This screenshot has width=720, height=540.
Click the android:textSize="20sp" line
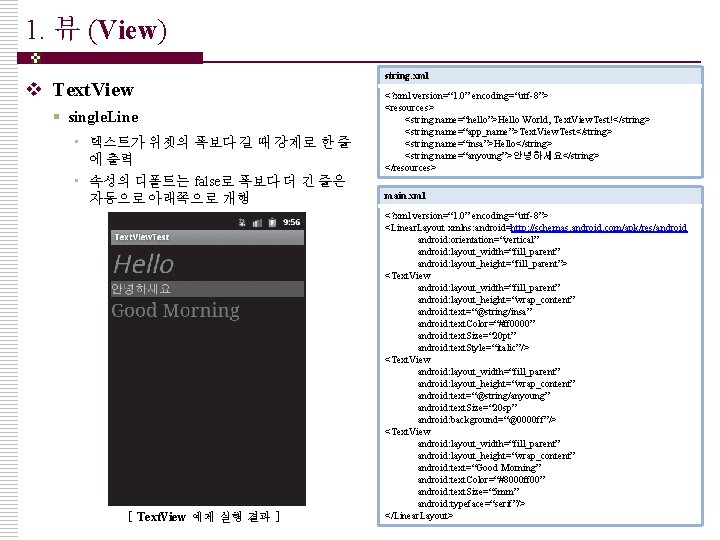(x=467, y=408)
